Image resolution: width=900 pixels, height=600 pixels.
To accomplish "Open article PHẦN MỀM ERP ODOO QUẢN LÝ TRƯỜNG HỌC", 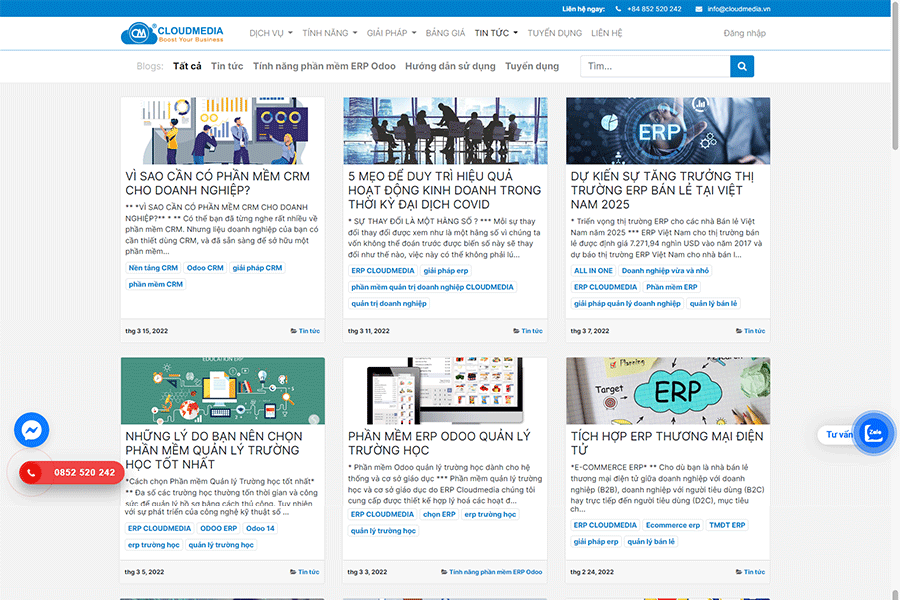I will coord(439,443).
